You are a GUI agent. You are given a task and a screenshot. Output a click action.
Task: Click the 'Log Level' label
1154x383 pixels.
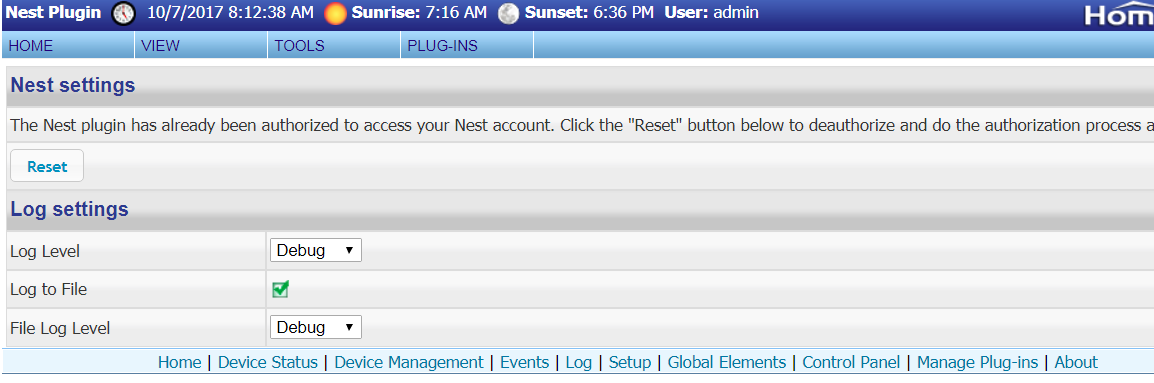coord(45,251)
